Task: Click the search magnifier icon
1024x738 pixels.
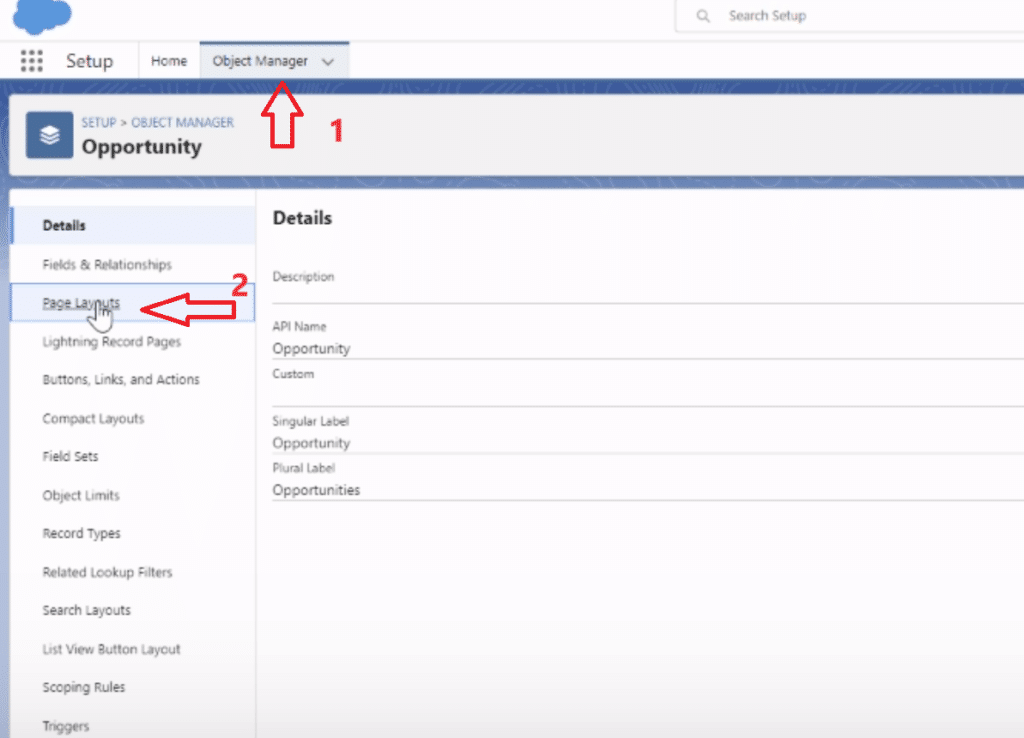Action: 703,16
